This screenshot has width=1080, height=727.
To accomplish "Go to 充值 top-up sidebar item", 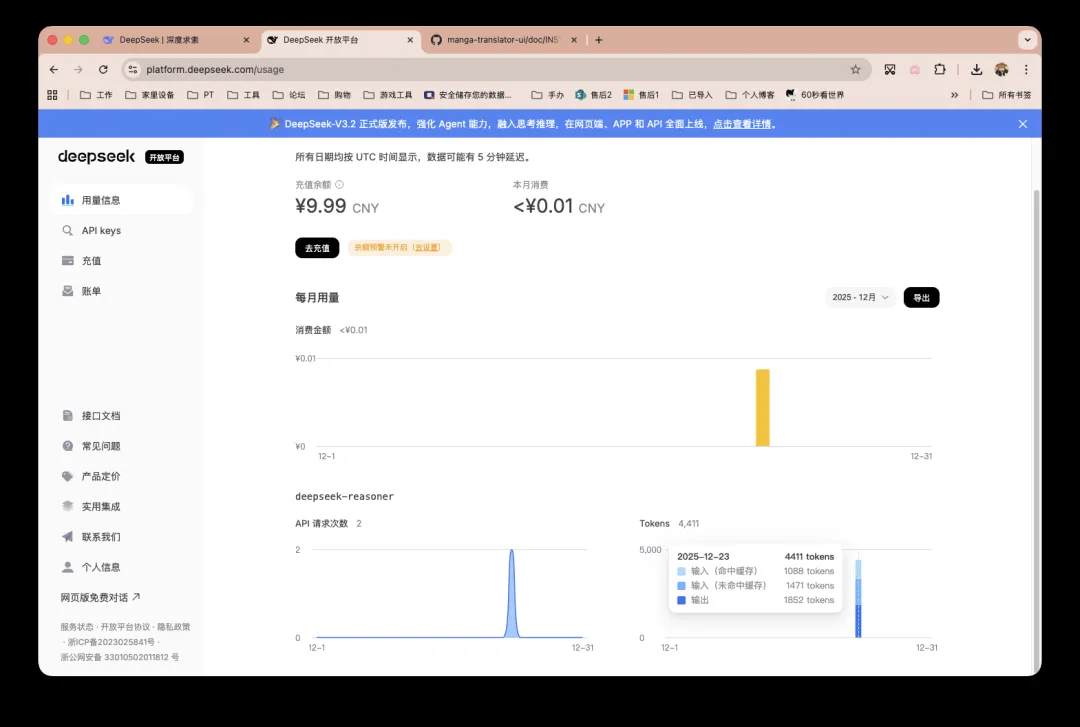I will (x=91, y=261).
